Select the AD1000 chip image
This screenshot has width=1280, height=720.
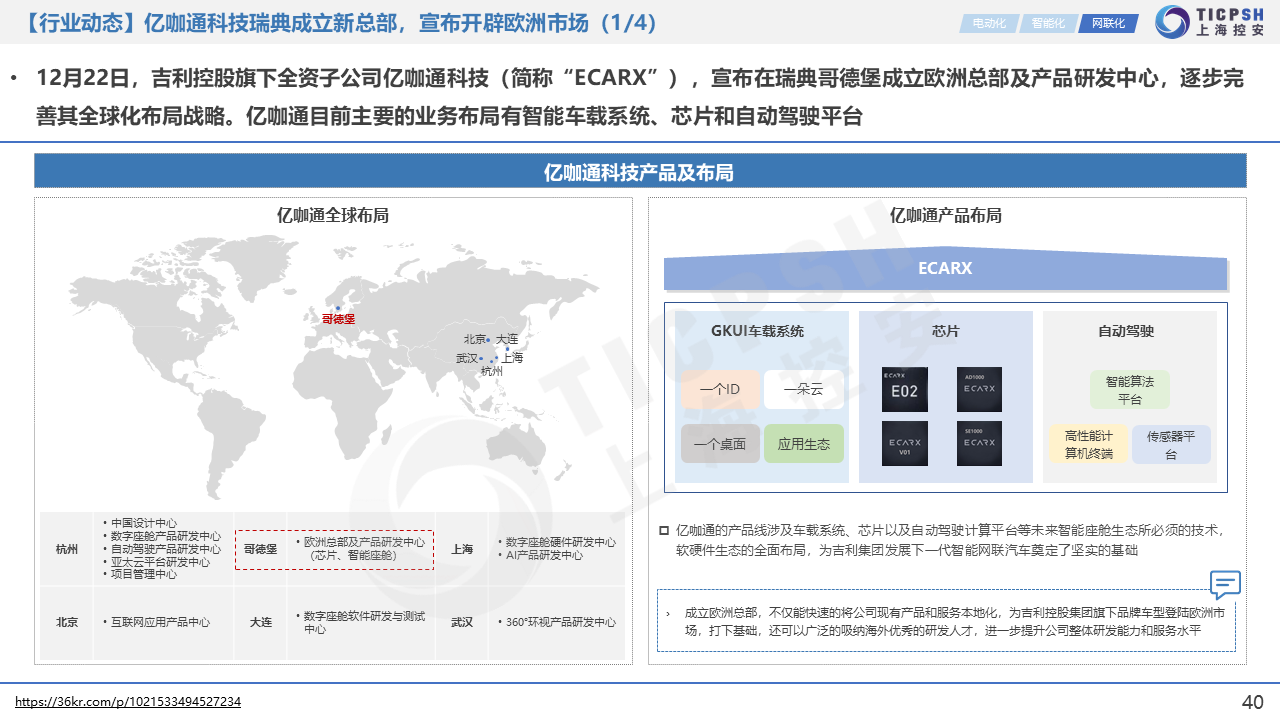coord(979,389)
